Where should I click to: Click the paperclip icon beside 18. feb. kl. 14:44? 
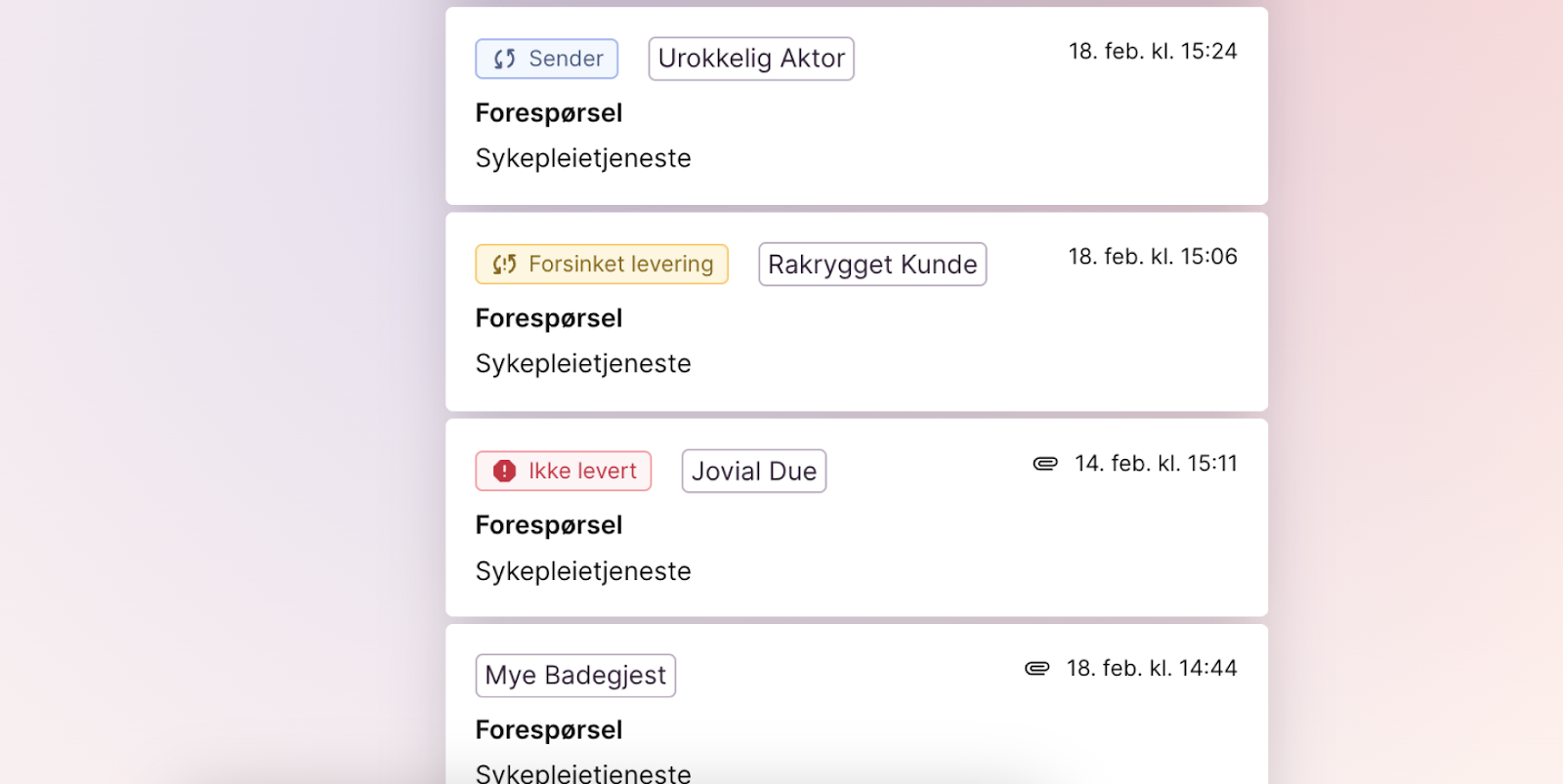click(x=1037, y=668)
